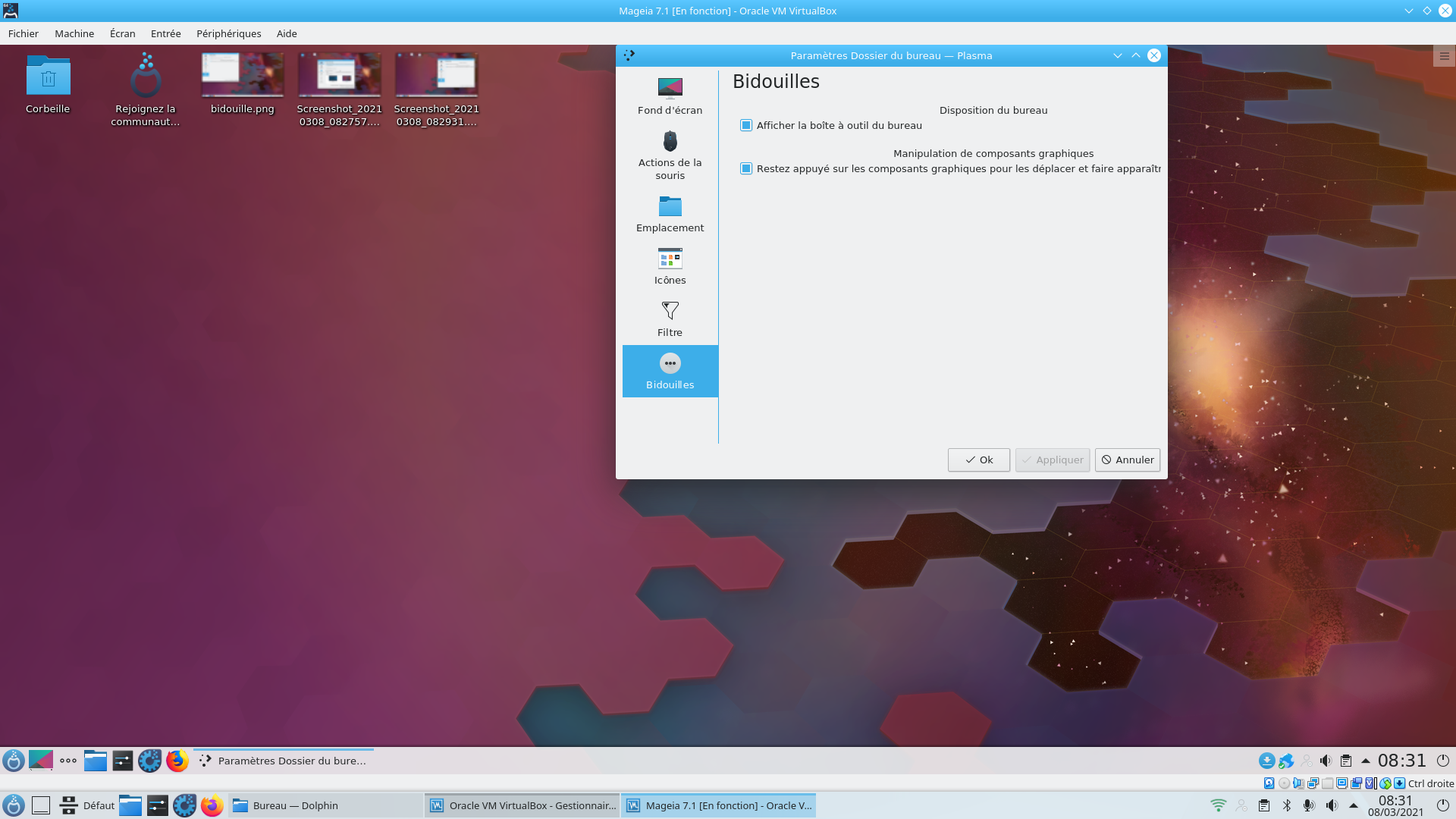
Task: Launch file manager from guest panel
Action: pos(96,761)
